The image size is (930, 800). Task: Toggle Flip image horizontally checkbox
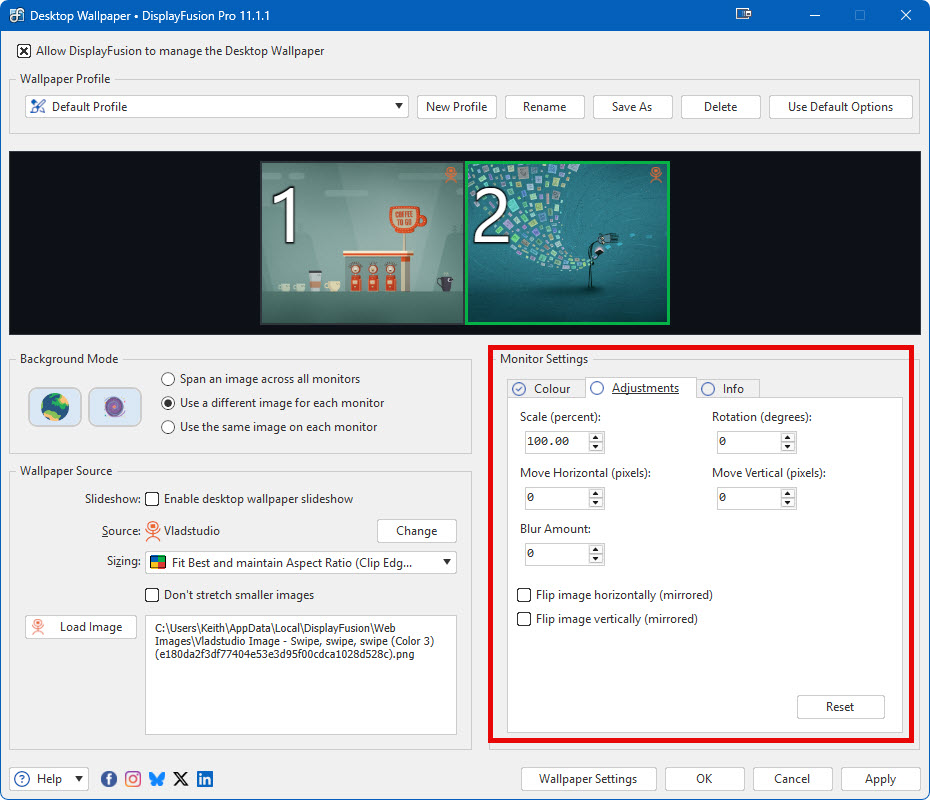(x=524, y=595)
